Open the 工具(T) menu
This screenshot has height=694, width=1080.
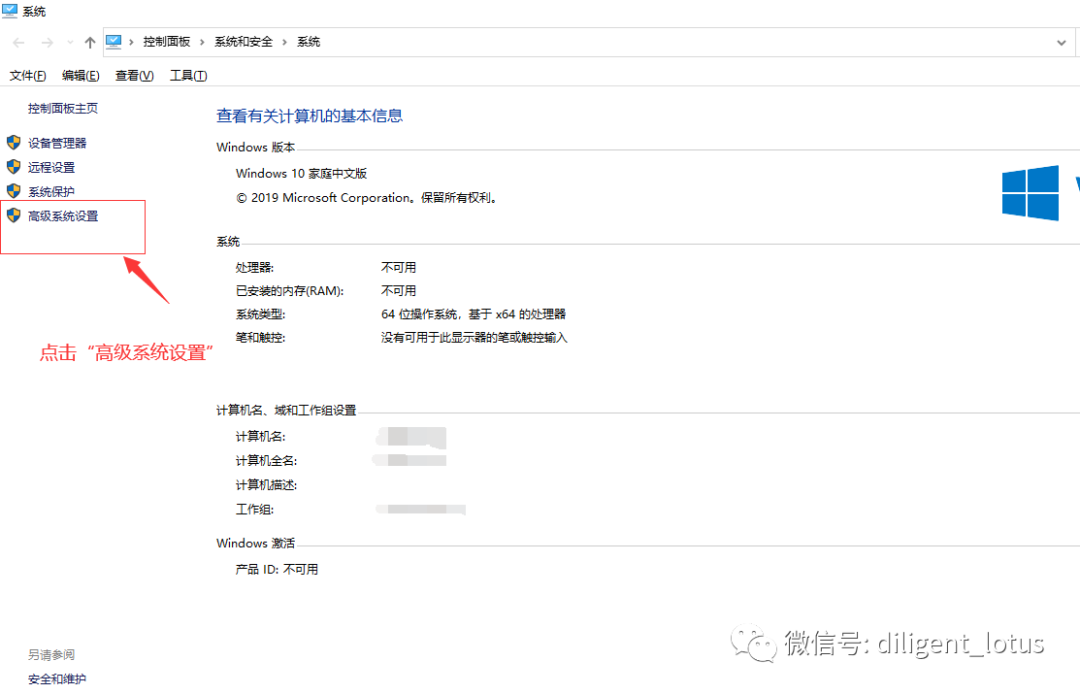click(189, 76)
